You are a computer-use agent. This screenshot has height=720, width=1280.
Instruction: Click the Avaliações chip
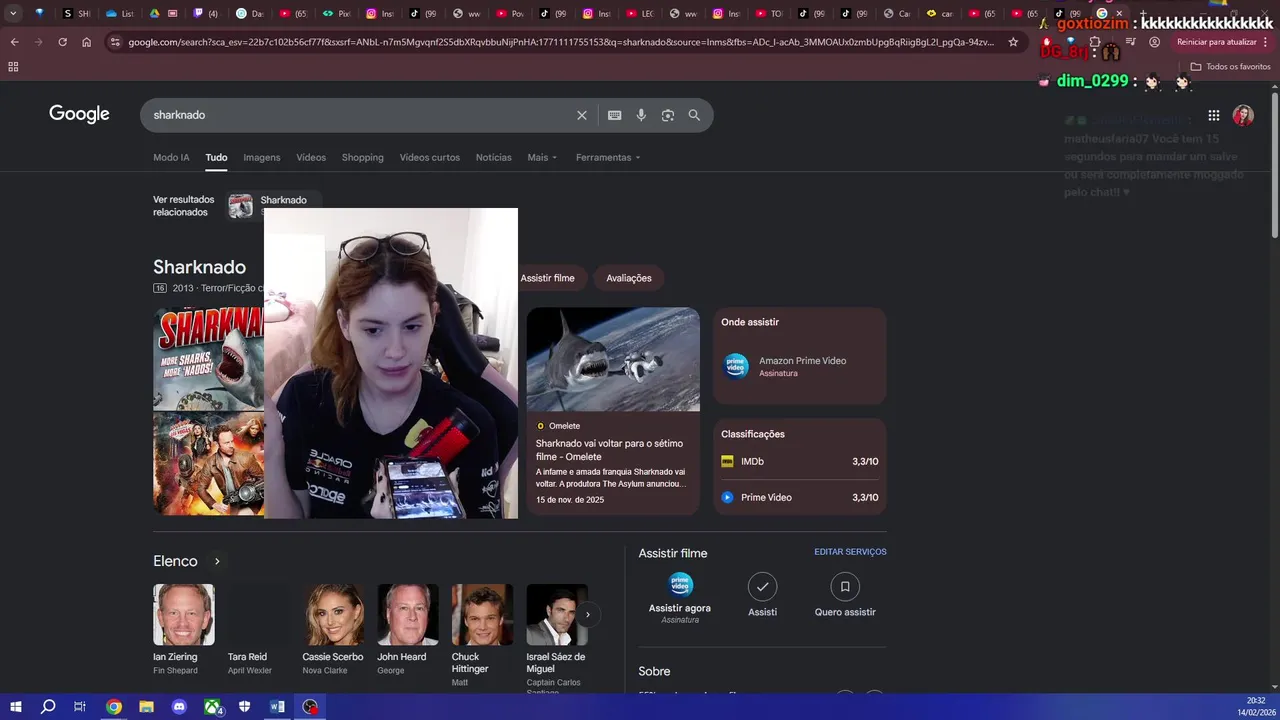point(629,278)
